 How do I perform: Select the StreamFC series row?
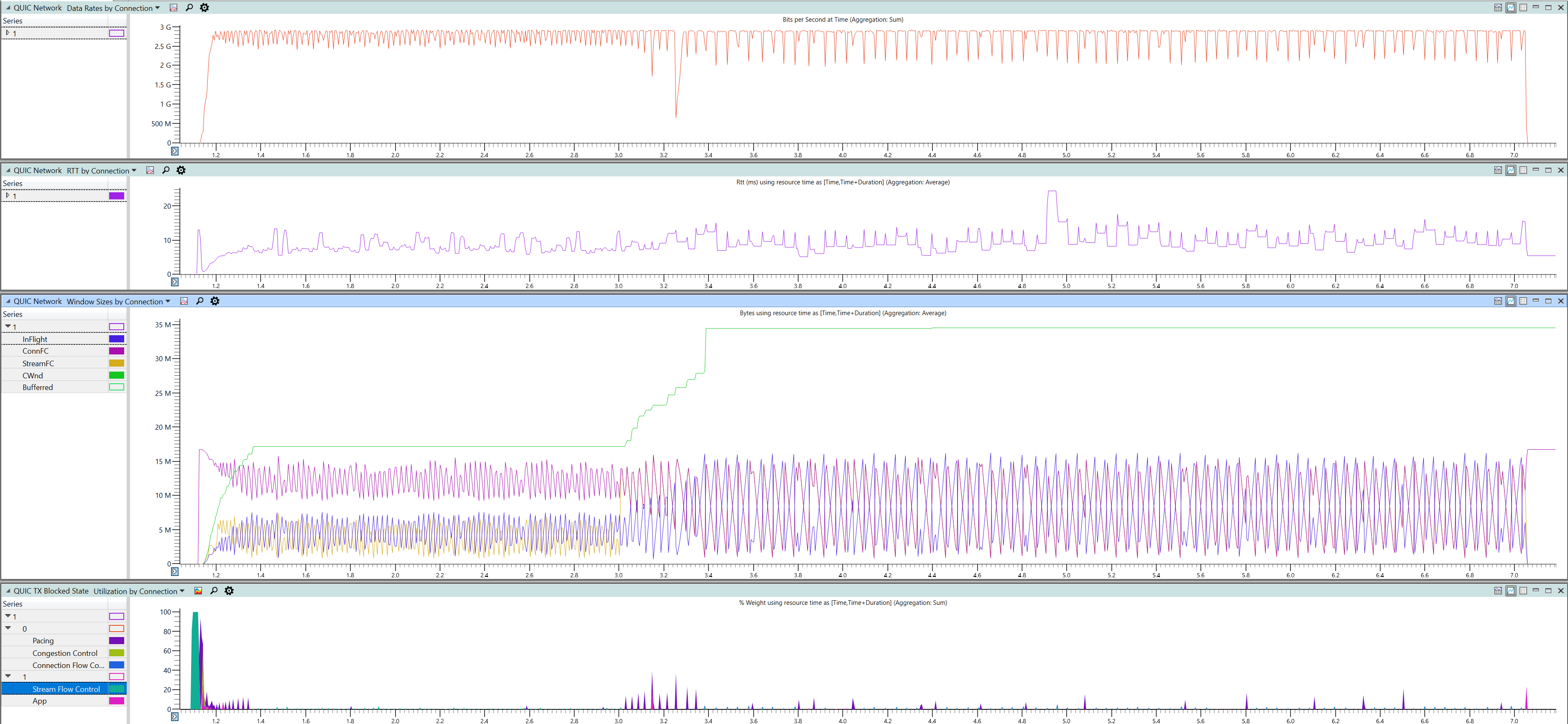[38, 363]
